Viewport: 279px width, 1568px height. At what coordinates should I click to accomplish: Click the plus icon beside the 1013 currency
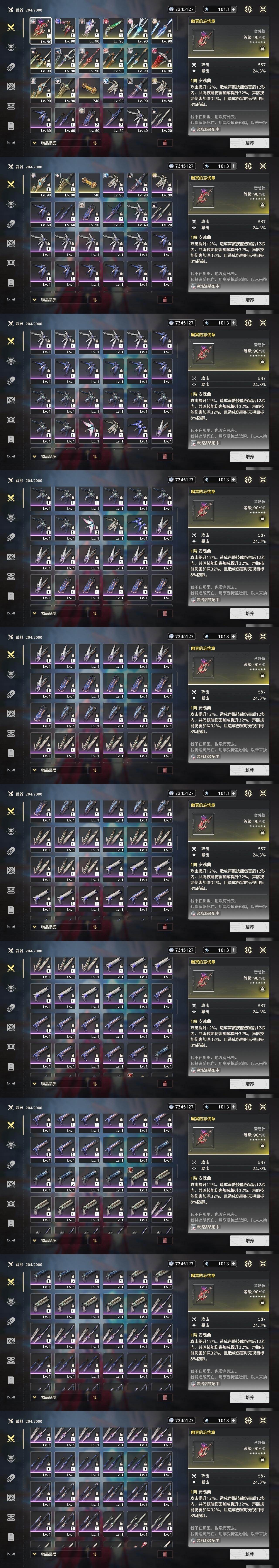[233, 9]
